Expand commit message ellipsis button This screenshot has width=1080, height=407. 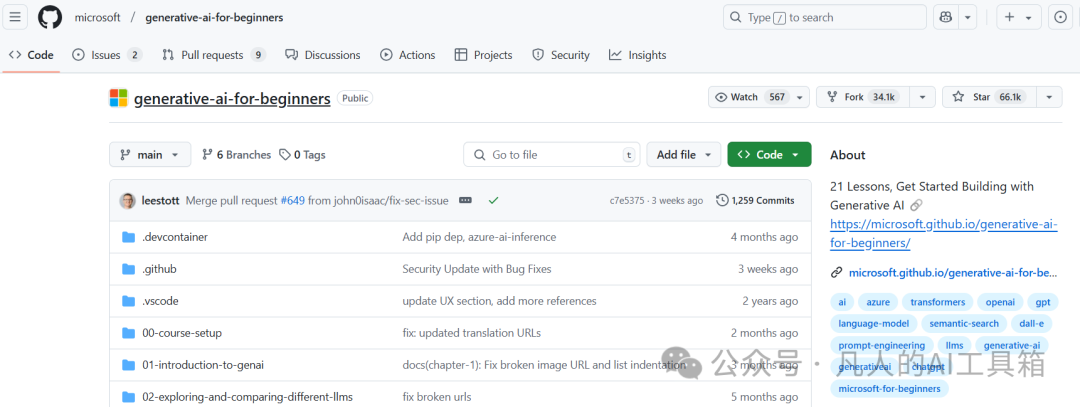[x=466, y=201]
